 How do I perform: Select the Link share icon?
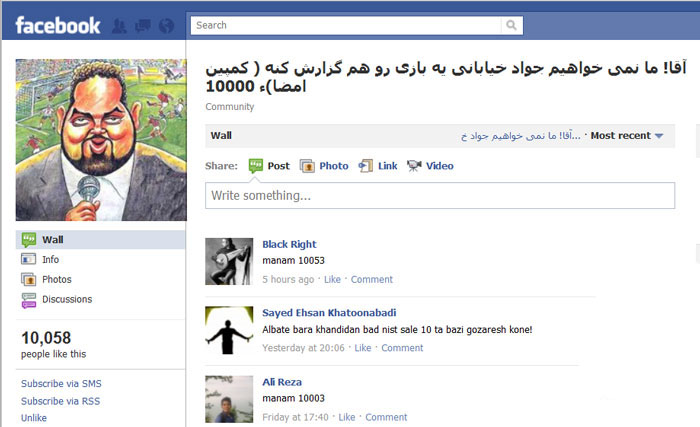(x=366, y=166)
